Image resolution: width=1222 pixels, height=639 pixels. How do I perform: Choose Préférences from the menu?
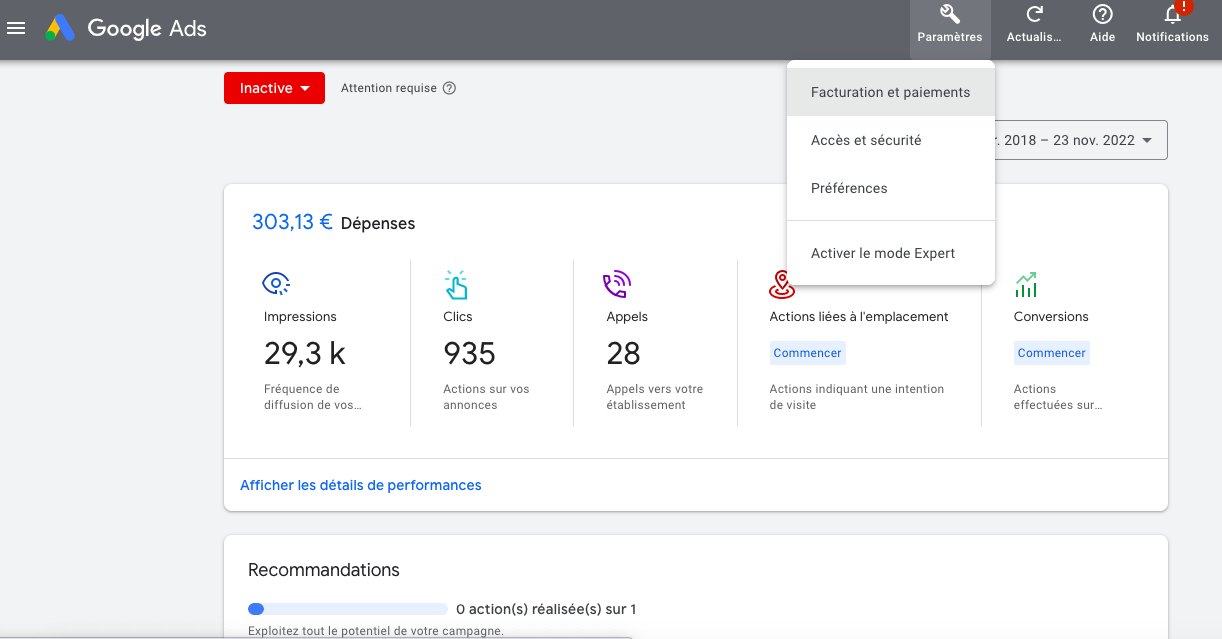pos(849,188)
